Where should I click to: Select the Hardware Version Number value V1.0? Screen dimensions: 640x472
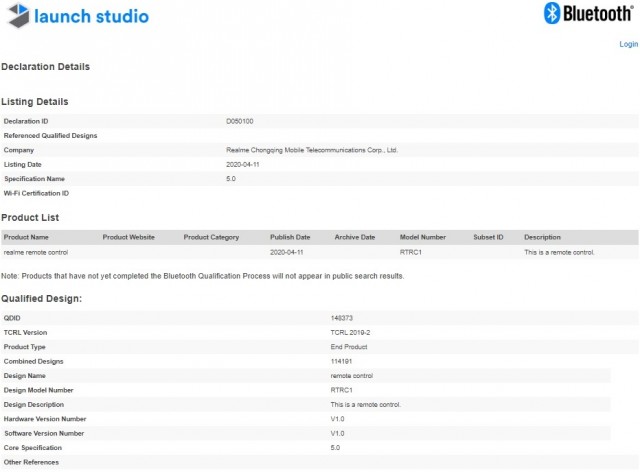pyautogui.click(x=338, y=419)
